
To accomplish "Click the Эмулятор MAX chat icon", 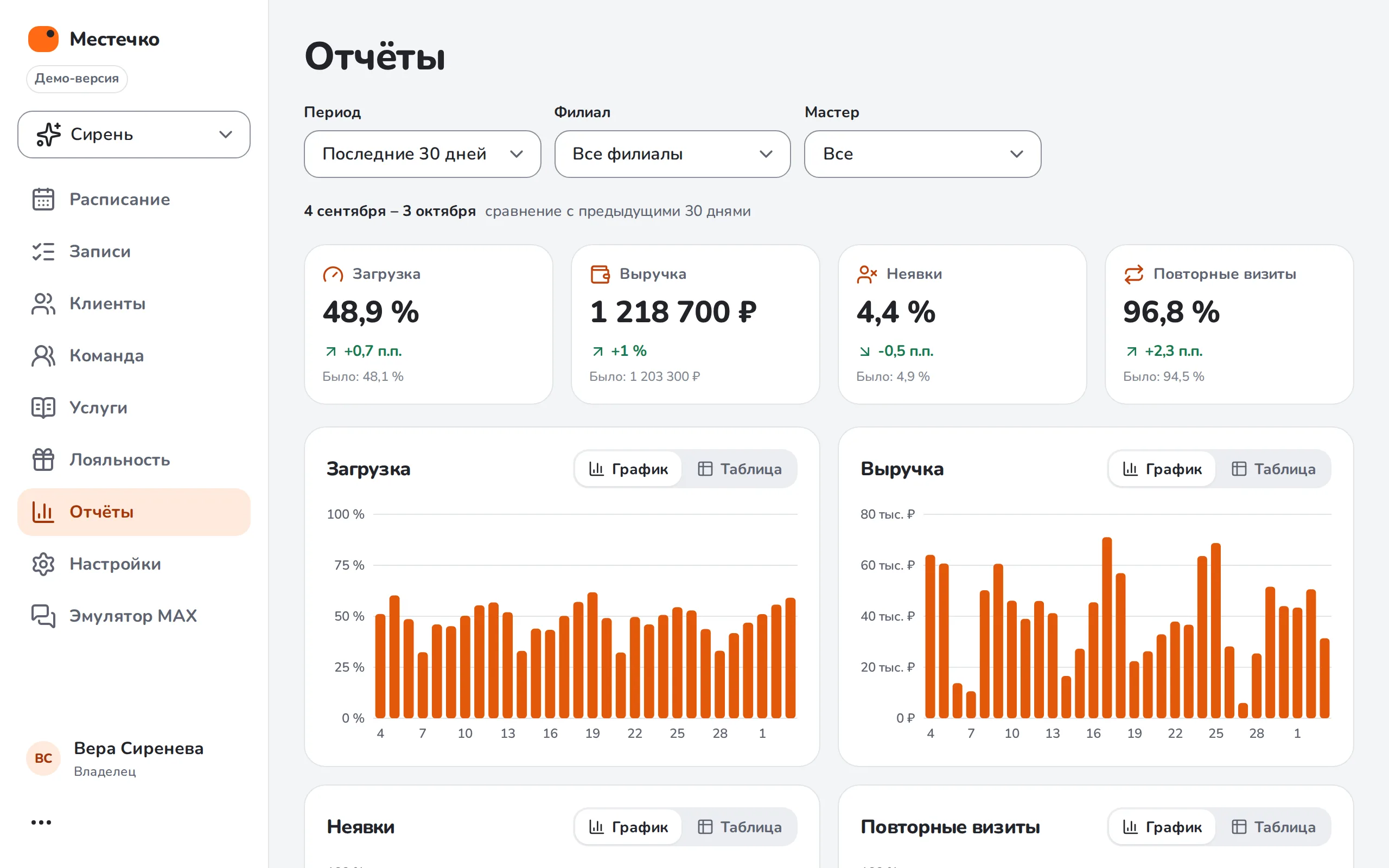I will tap(43, 616).
